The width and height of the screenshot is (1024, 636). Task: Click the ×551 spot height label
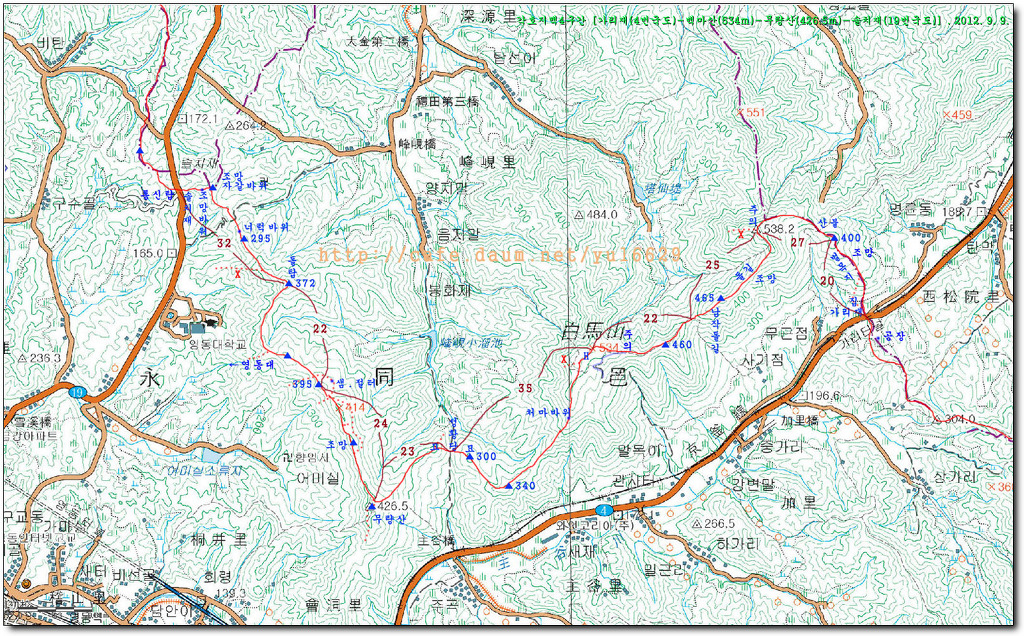750,112
